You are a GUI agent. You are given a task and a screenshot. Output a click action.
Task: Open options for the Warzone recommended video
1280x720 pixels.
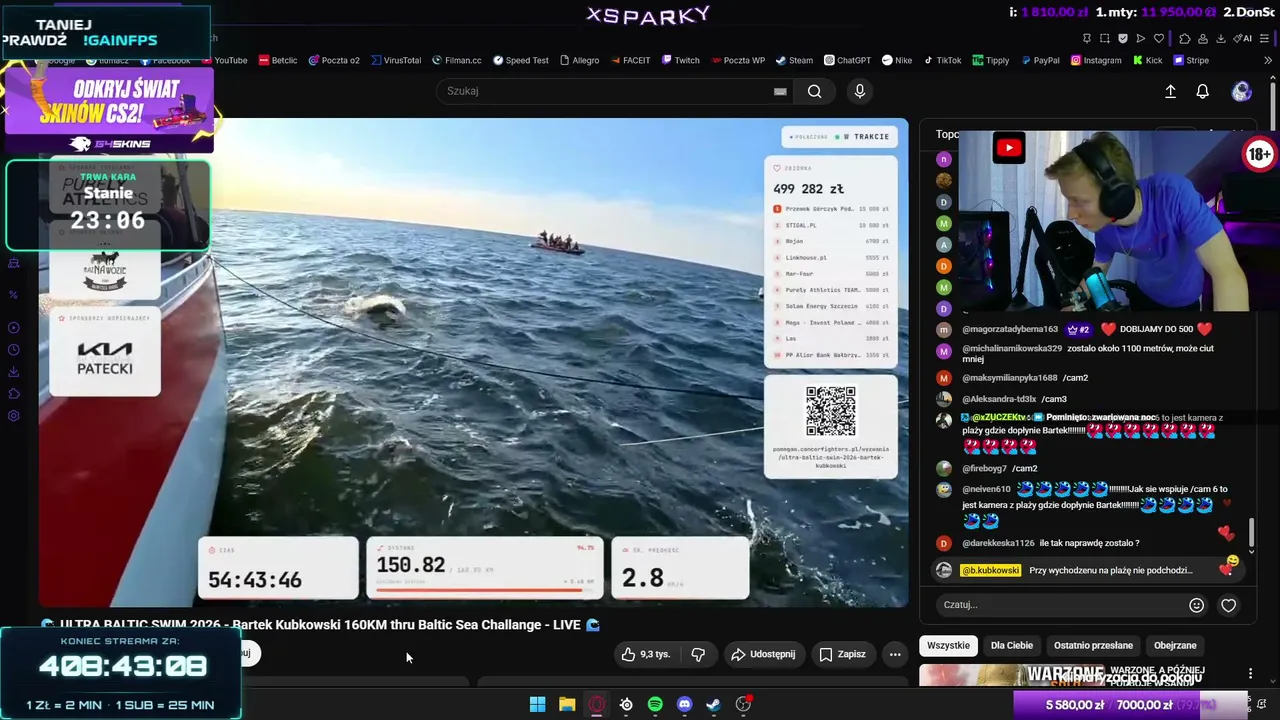click(1250, 674)
